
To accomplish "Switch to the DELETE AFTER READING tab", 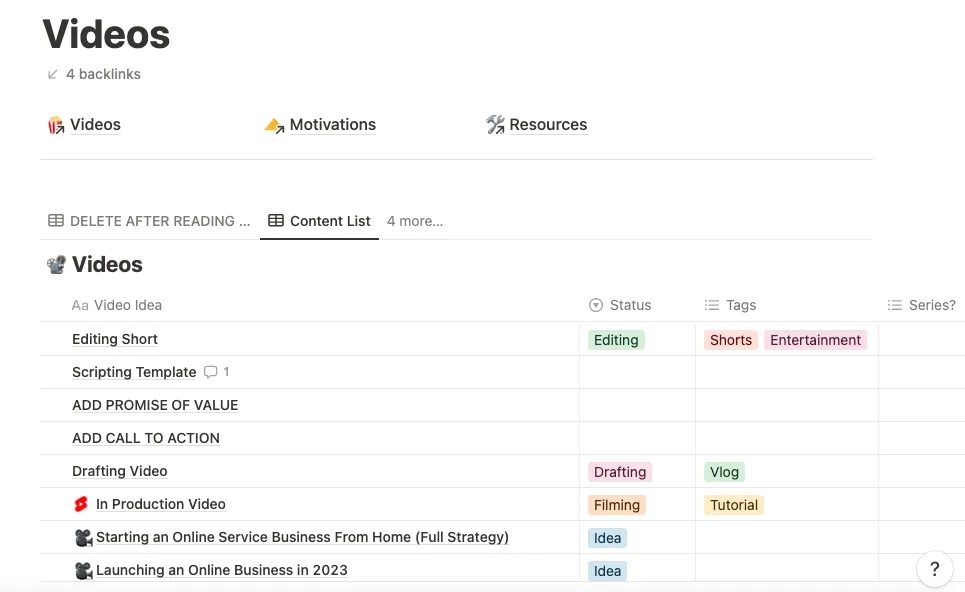I will point(160,220).
